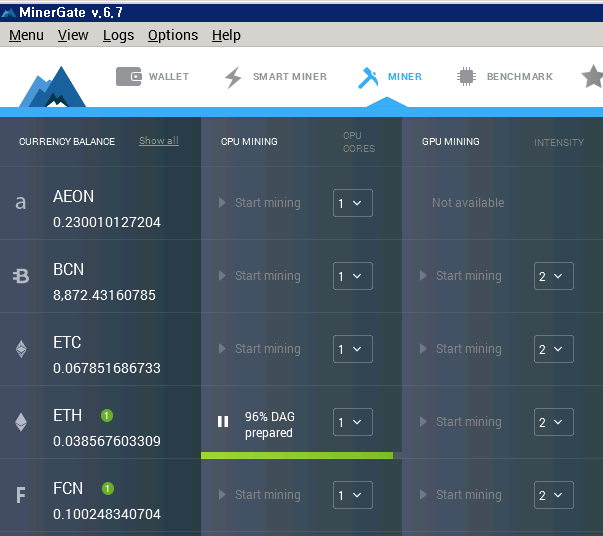Click the CURRENCY BALANCE header
This screenshot has height=536, width=603.
coord(67,141)
